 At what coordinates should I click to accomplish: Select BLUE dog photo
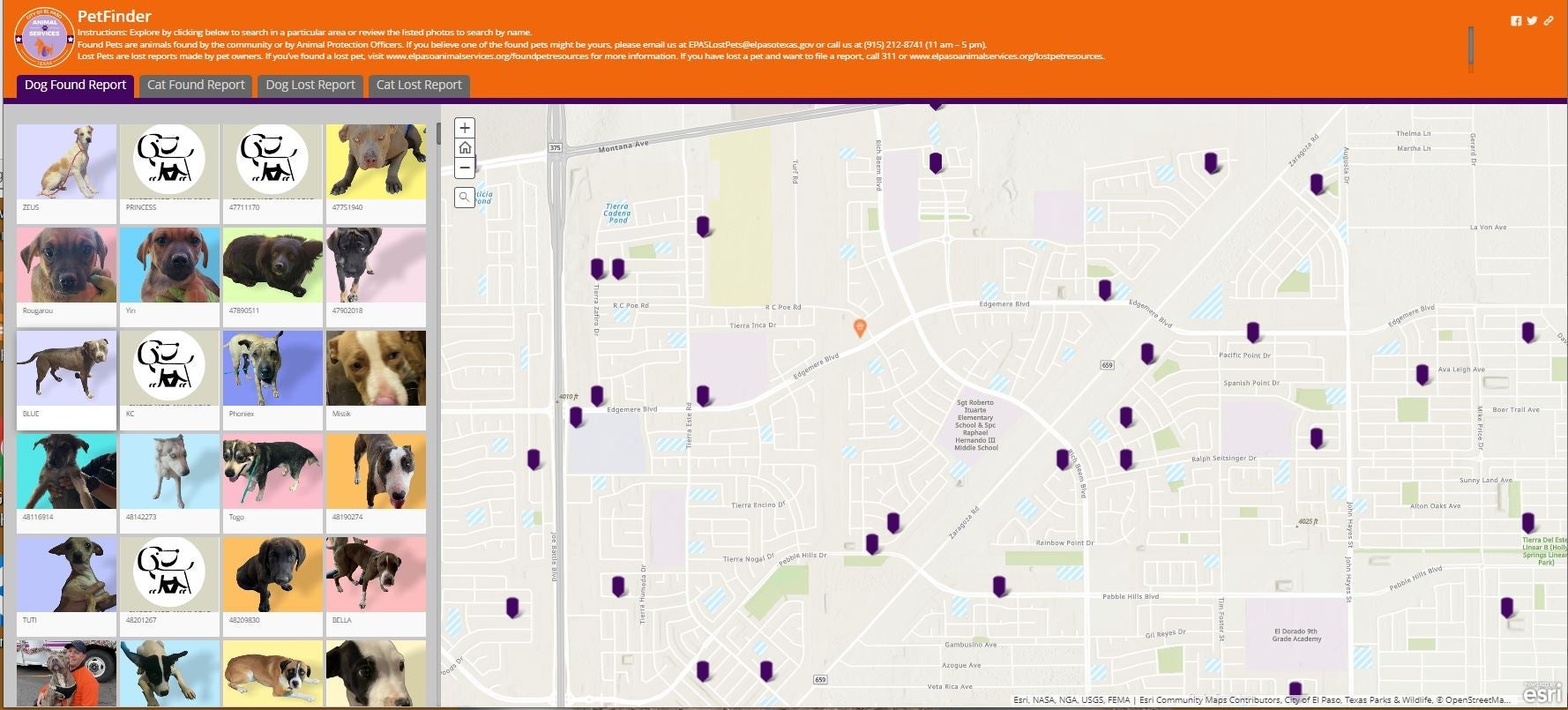pyautogui.click(x=66, y=368)
